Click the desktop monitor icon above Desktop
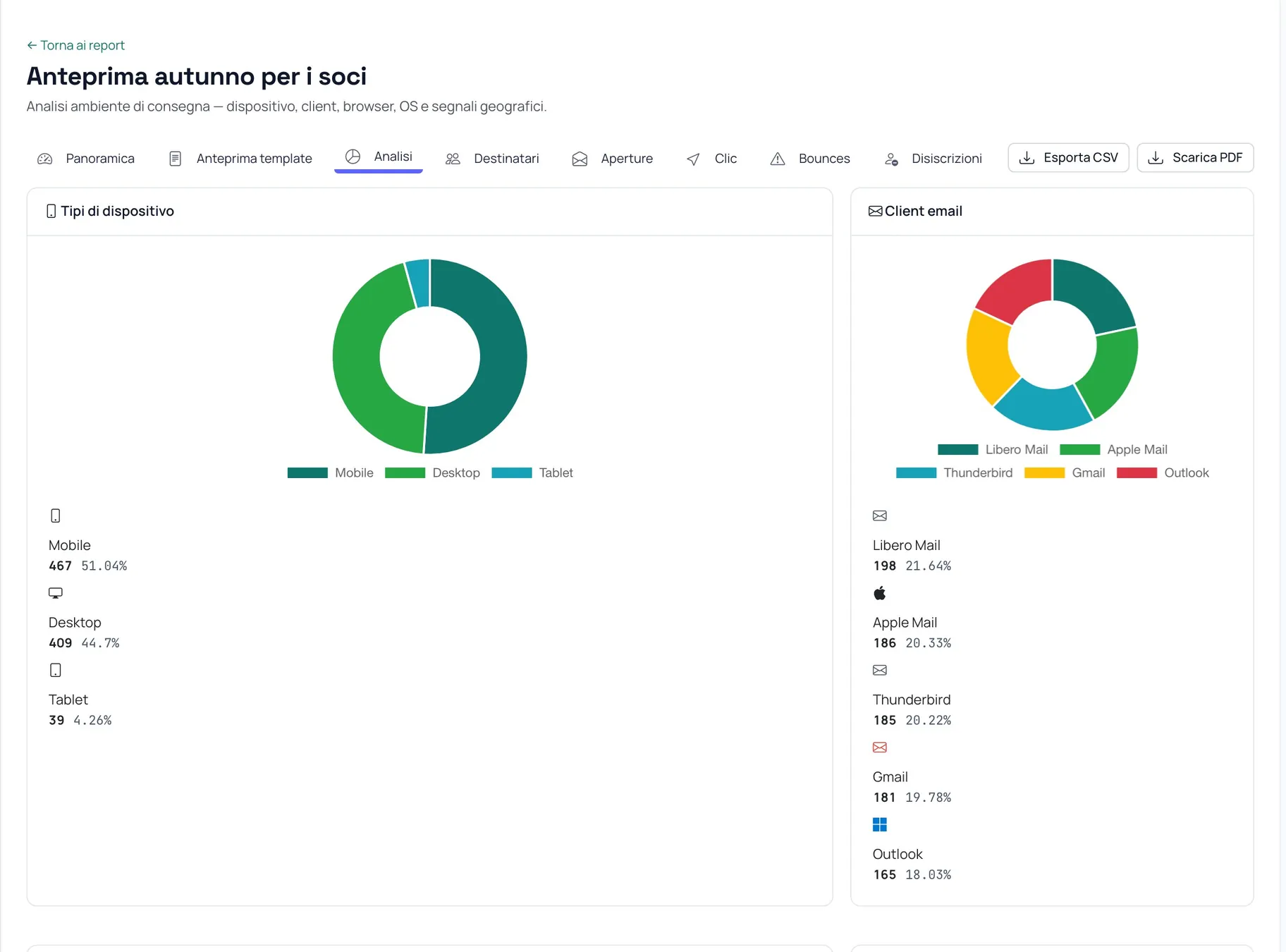The height and width of the screenshot is (952, 1286). click(x=56, y=593)
